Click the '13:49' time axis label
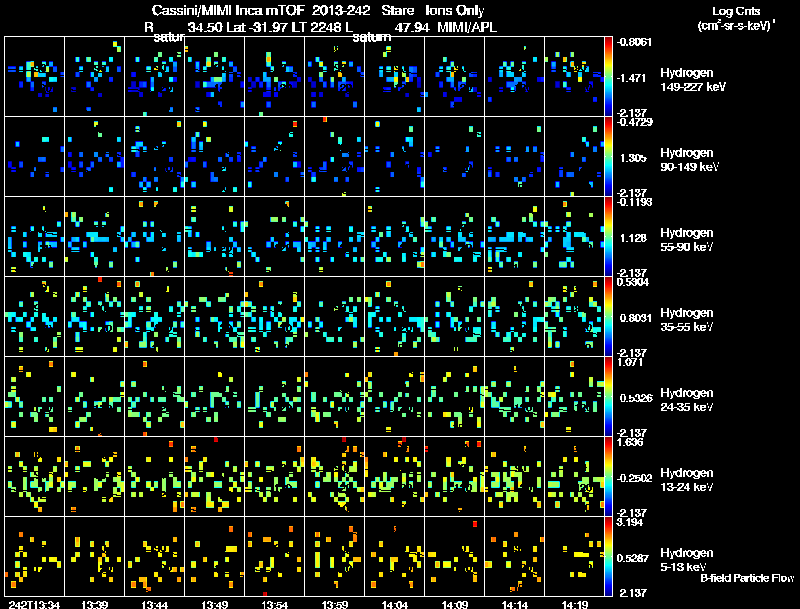 click(214, 605)
